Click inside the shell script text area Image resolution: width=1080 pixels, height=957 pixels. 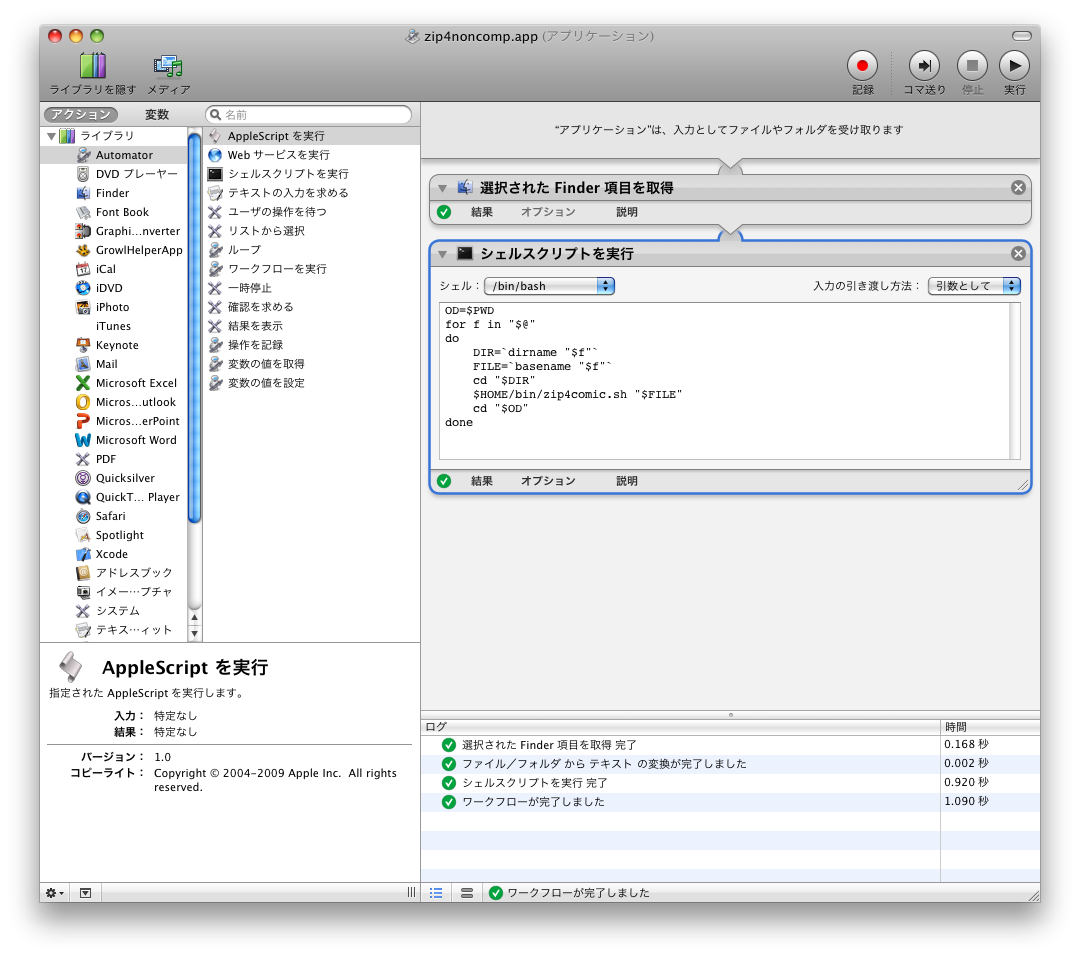point(725,380)
